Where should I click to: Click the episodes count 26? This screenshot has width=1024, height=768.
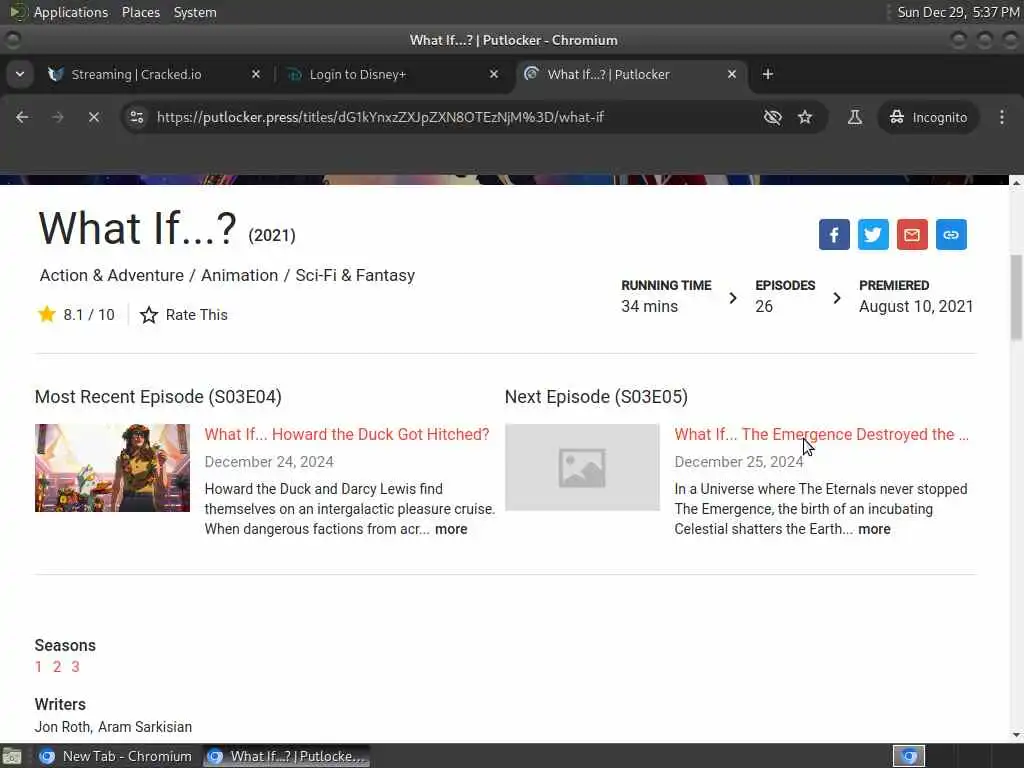(764, 306)
